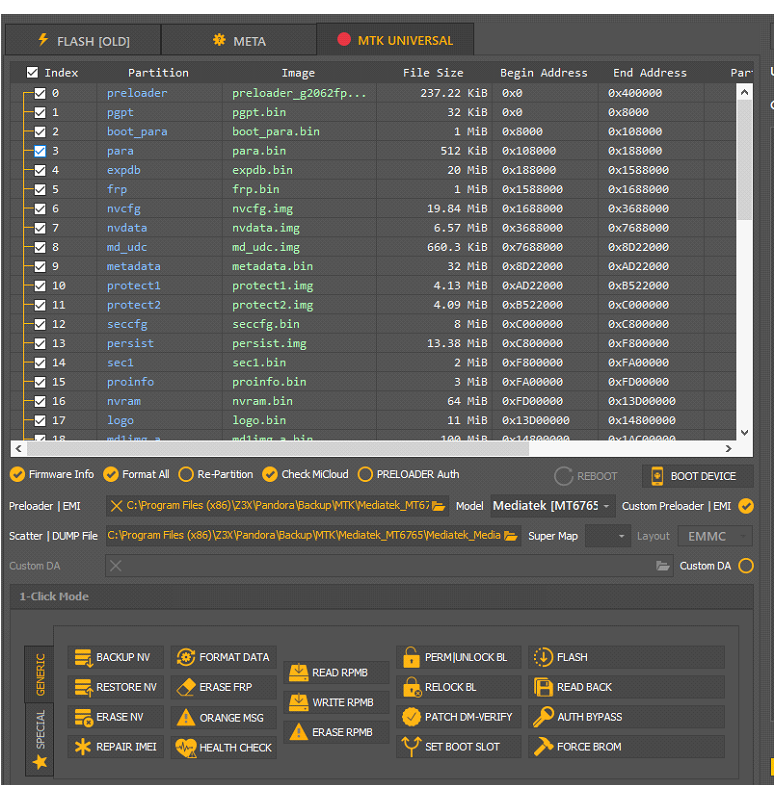
Task: Toggle the header select-all Index checkbox
Action: [x=33, y=73]
